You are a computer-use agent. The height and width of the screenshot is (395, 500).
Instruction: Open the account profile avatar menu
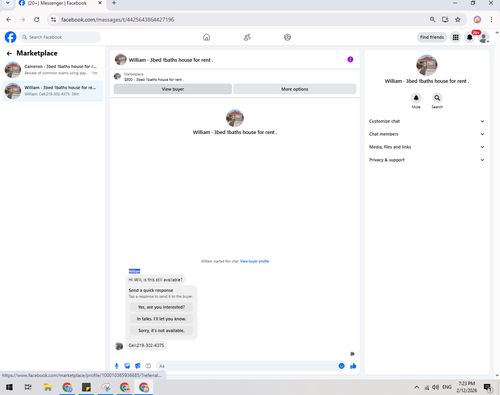(484, 37)
